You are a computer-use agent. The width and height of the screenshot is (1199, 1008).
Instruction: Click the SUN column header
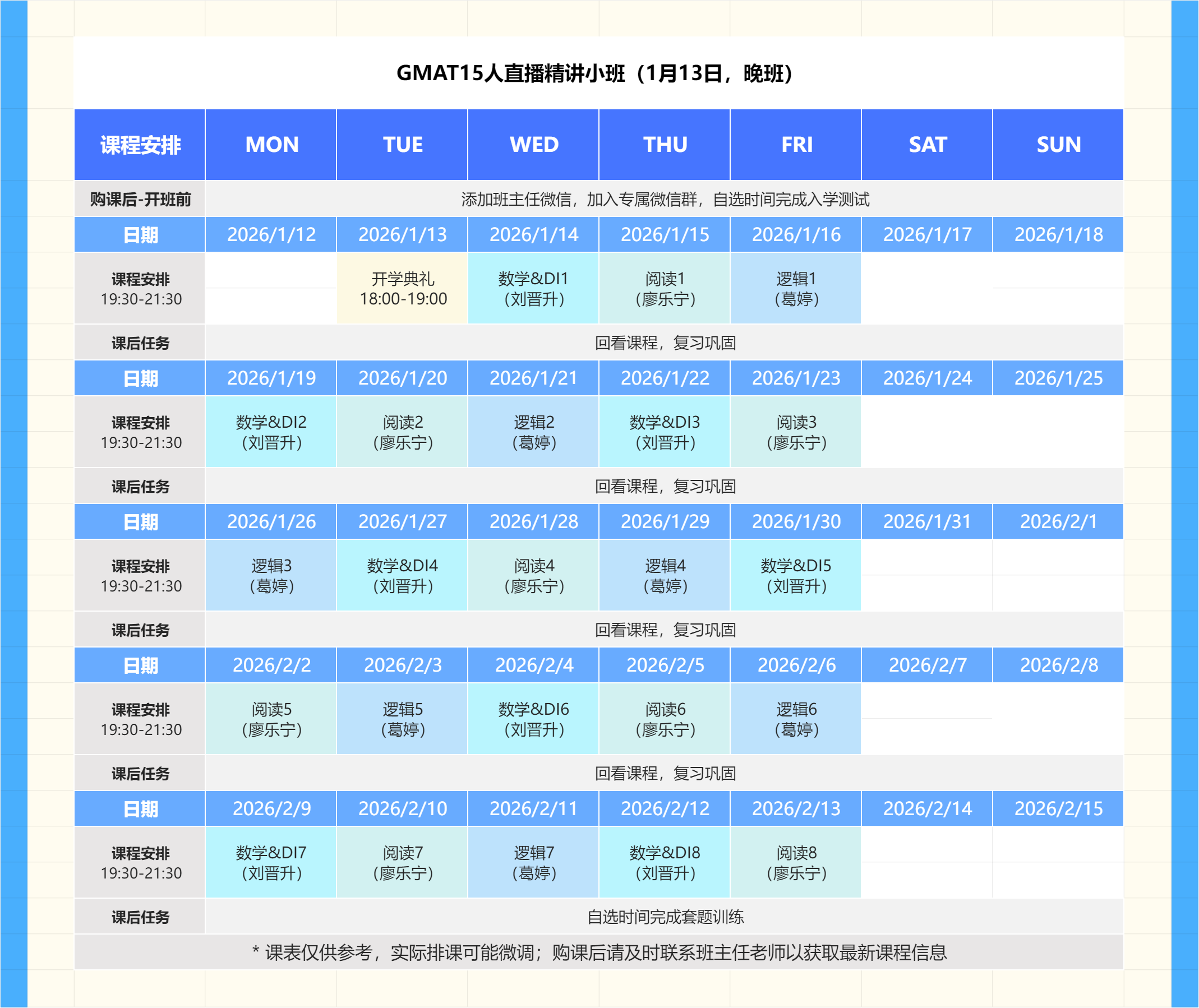[1058, 145]
